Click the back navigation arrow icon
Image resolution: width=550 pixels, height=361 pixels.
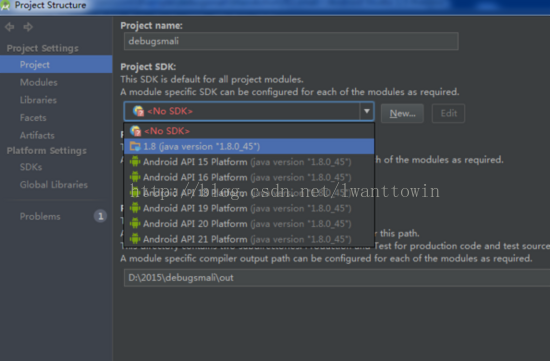[9, 27]
